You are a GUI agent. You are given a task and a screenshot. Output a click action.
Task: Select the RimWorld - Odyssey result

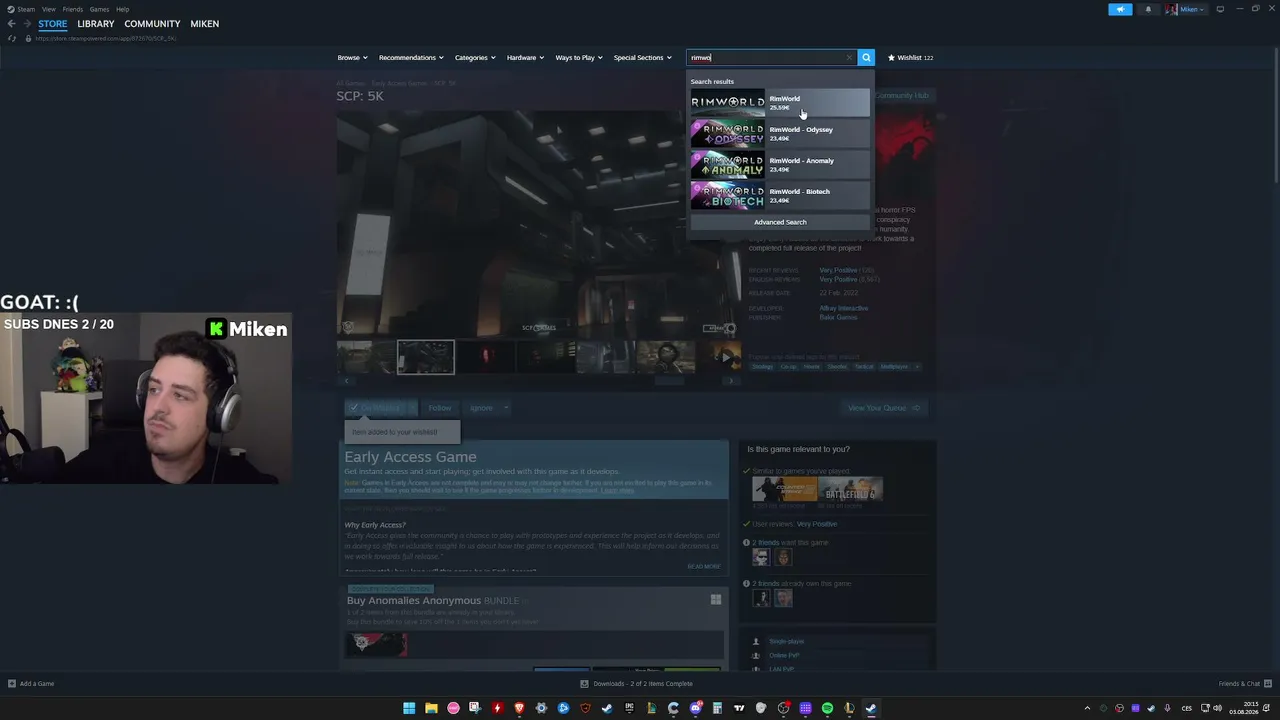pos(780,133)
